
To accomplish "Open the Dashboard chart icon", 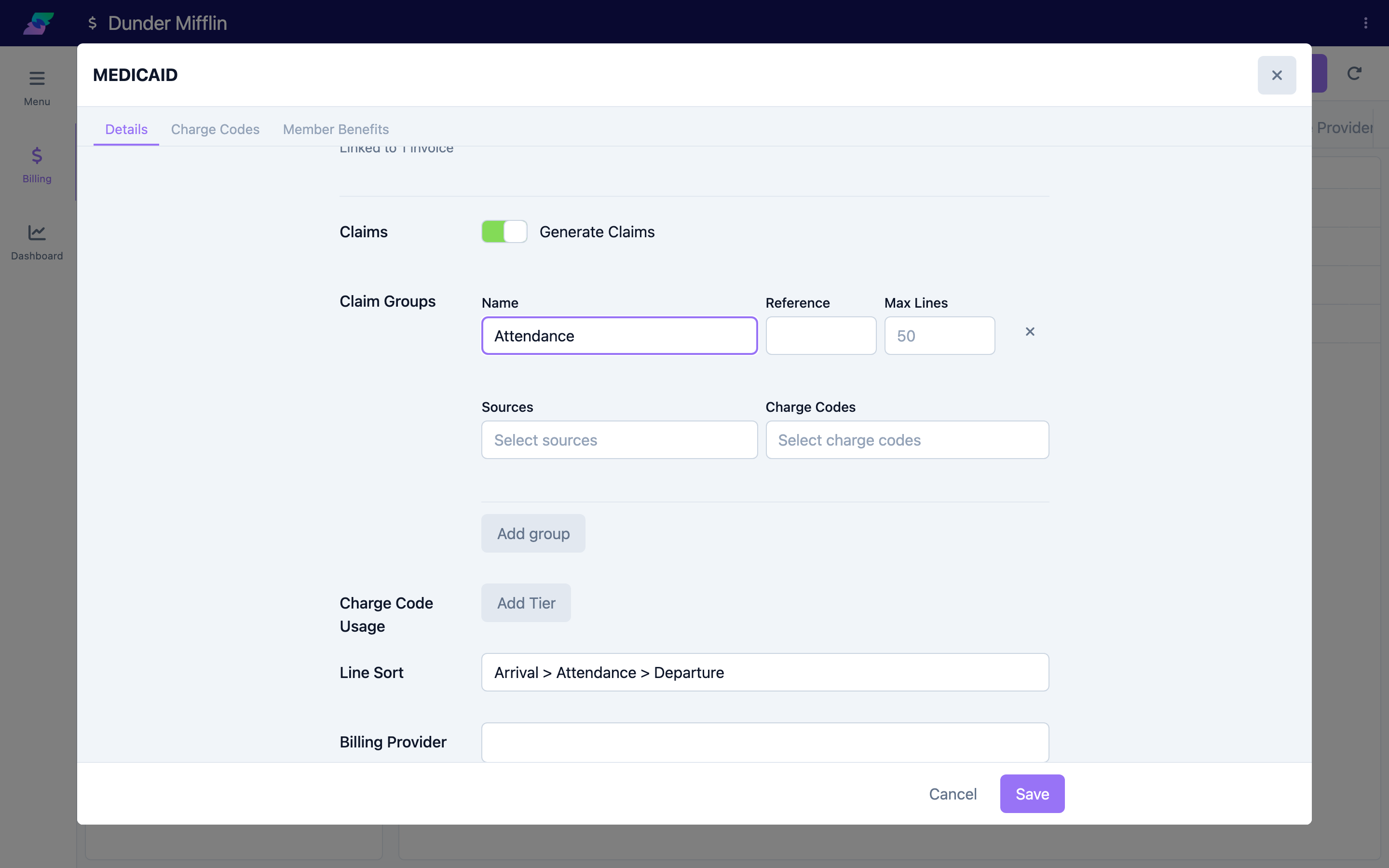I will click(37, 232).
